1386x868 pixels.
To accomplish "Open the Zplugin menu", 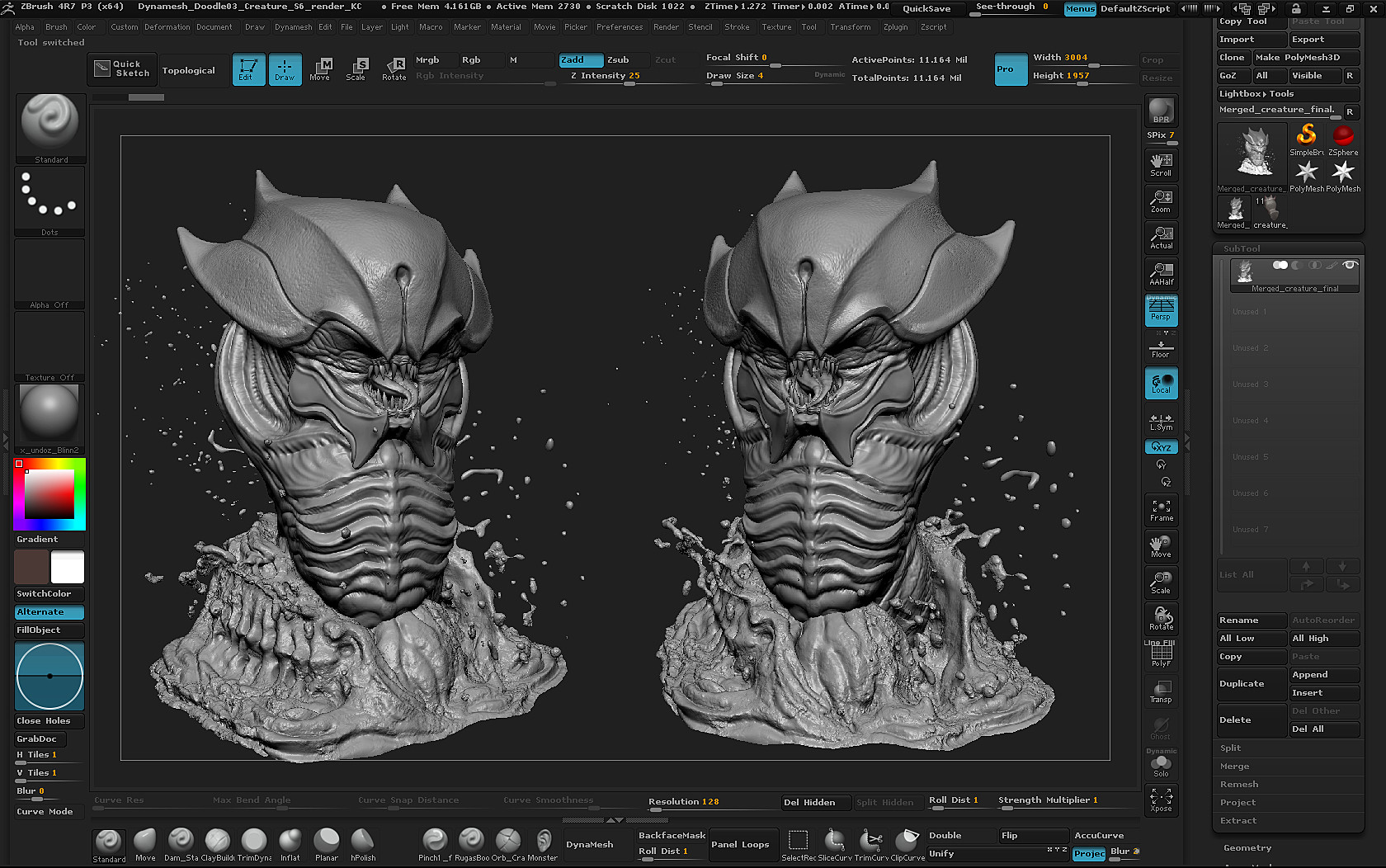I will [895, 27].
